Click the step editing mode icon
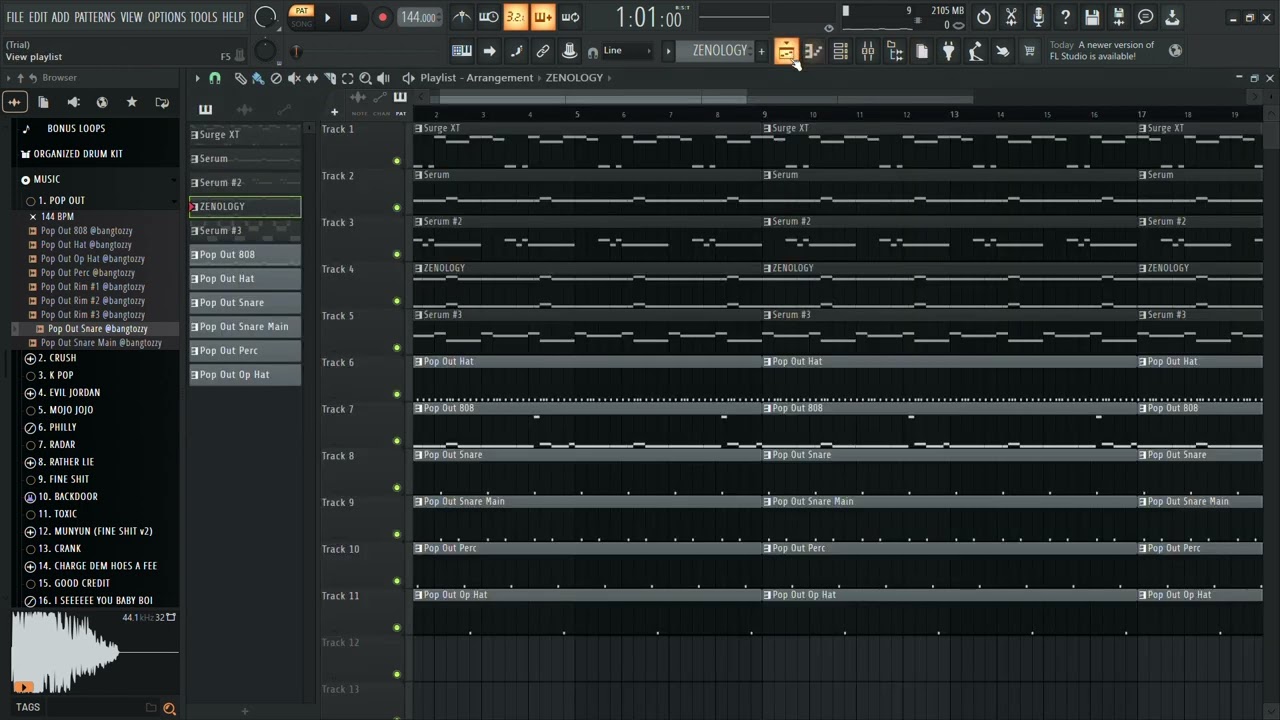This screenshot has height=720, width=1280. click(x=516, y=51)
